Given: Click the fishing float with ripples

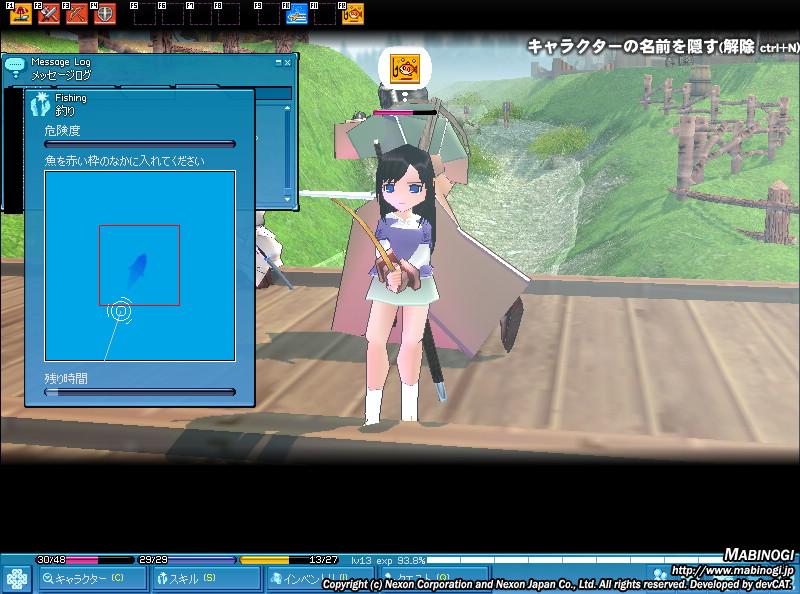Looking at the screenshot, I should [120, 310].
